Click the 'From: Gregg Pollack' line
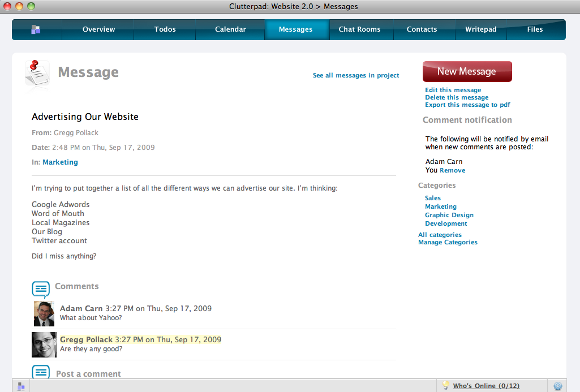 (65, 133)
